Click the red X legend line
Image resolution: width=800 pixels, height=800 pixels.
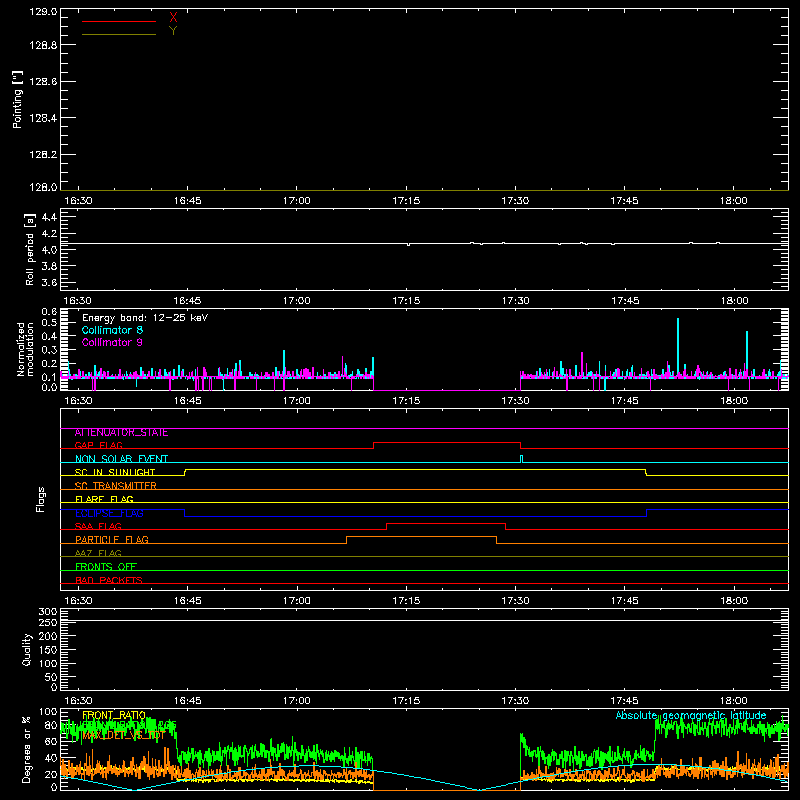point(119,21)
